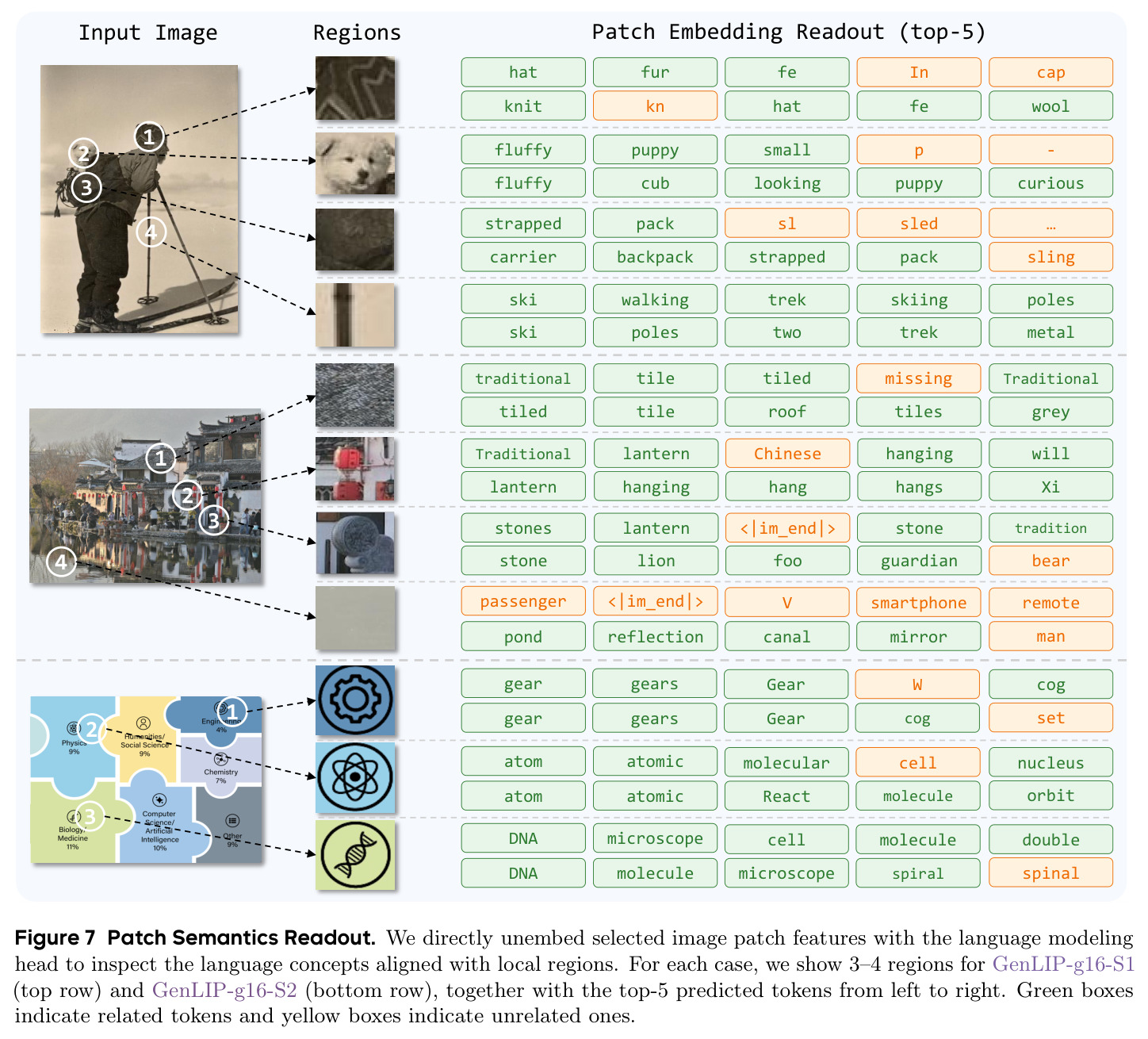
Task: Click the puppy face region thumbnail
Action: tap(355, 164)
